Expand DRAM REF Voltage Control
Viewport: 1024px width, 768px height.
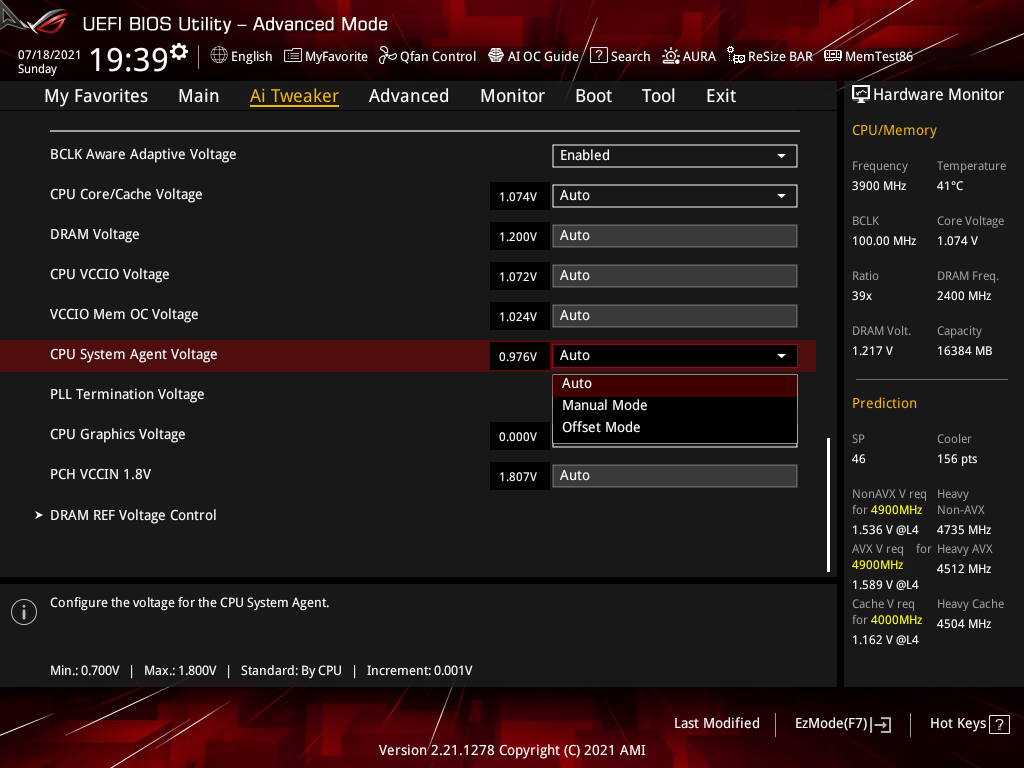click(x=133, y=514)
